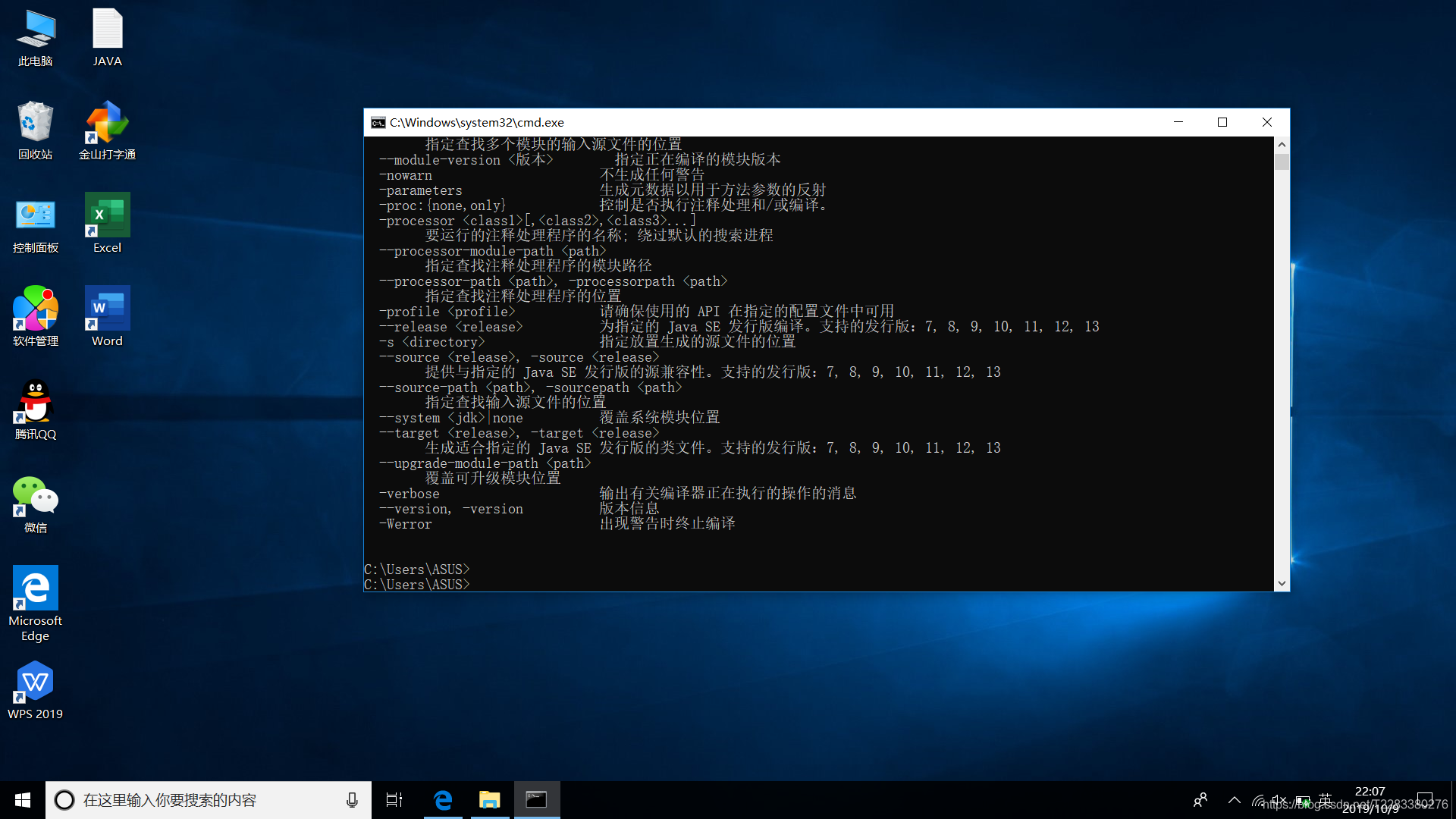1456x819 pixels.
Task: Open the People icon in tray
Action: (1200, 800)
